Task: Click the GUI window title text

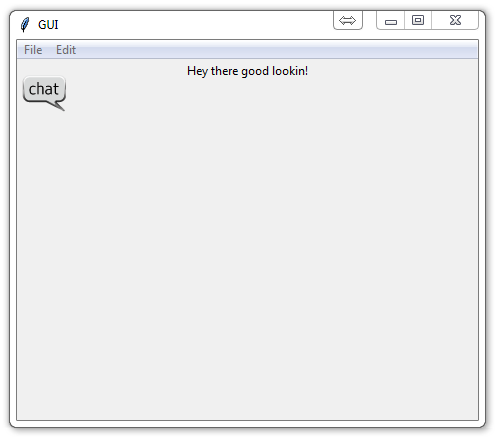Action: 48,25
